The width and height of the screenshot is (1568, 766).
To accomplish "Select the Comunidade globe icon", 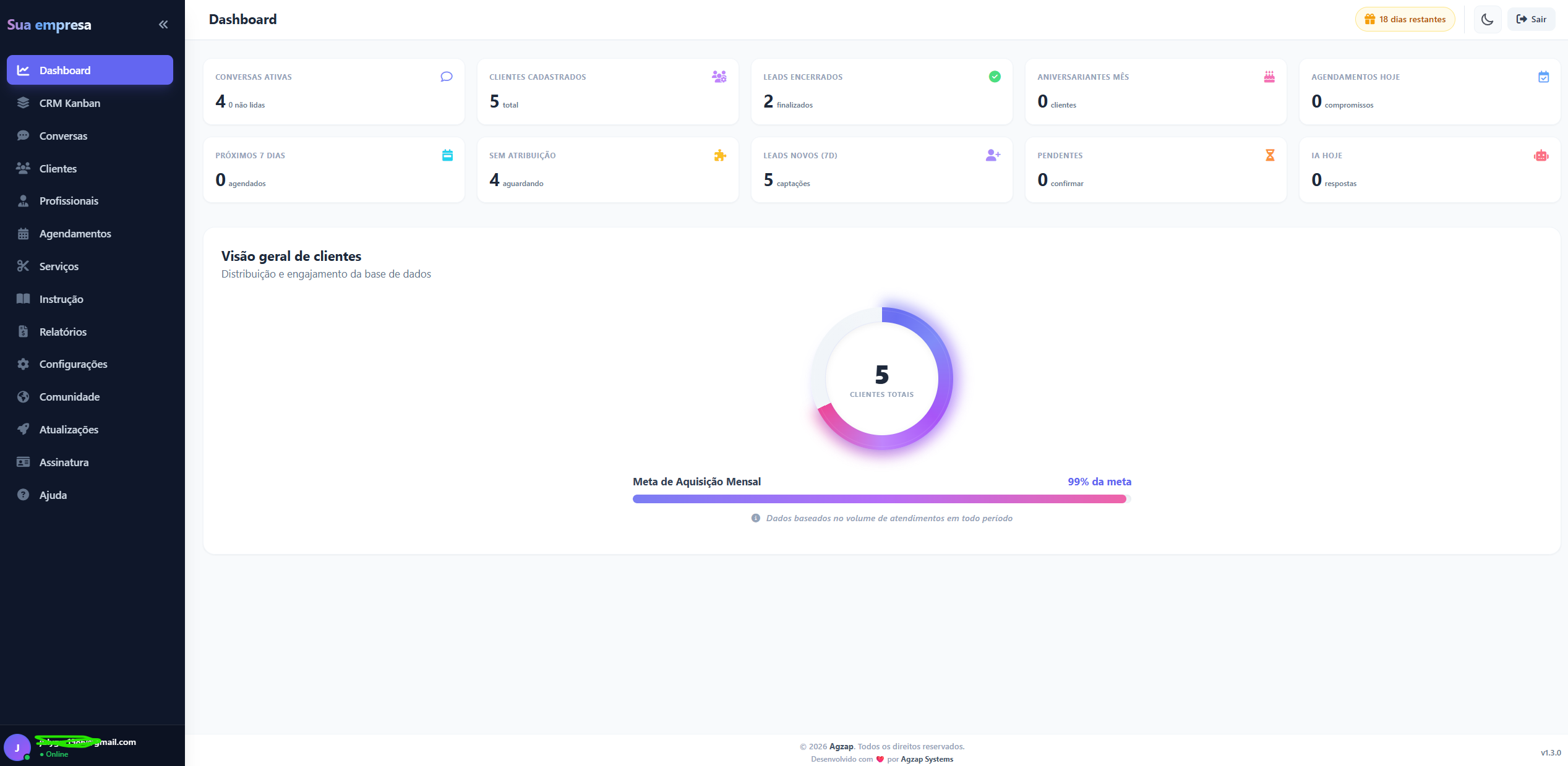I will pos(23,396).
